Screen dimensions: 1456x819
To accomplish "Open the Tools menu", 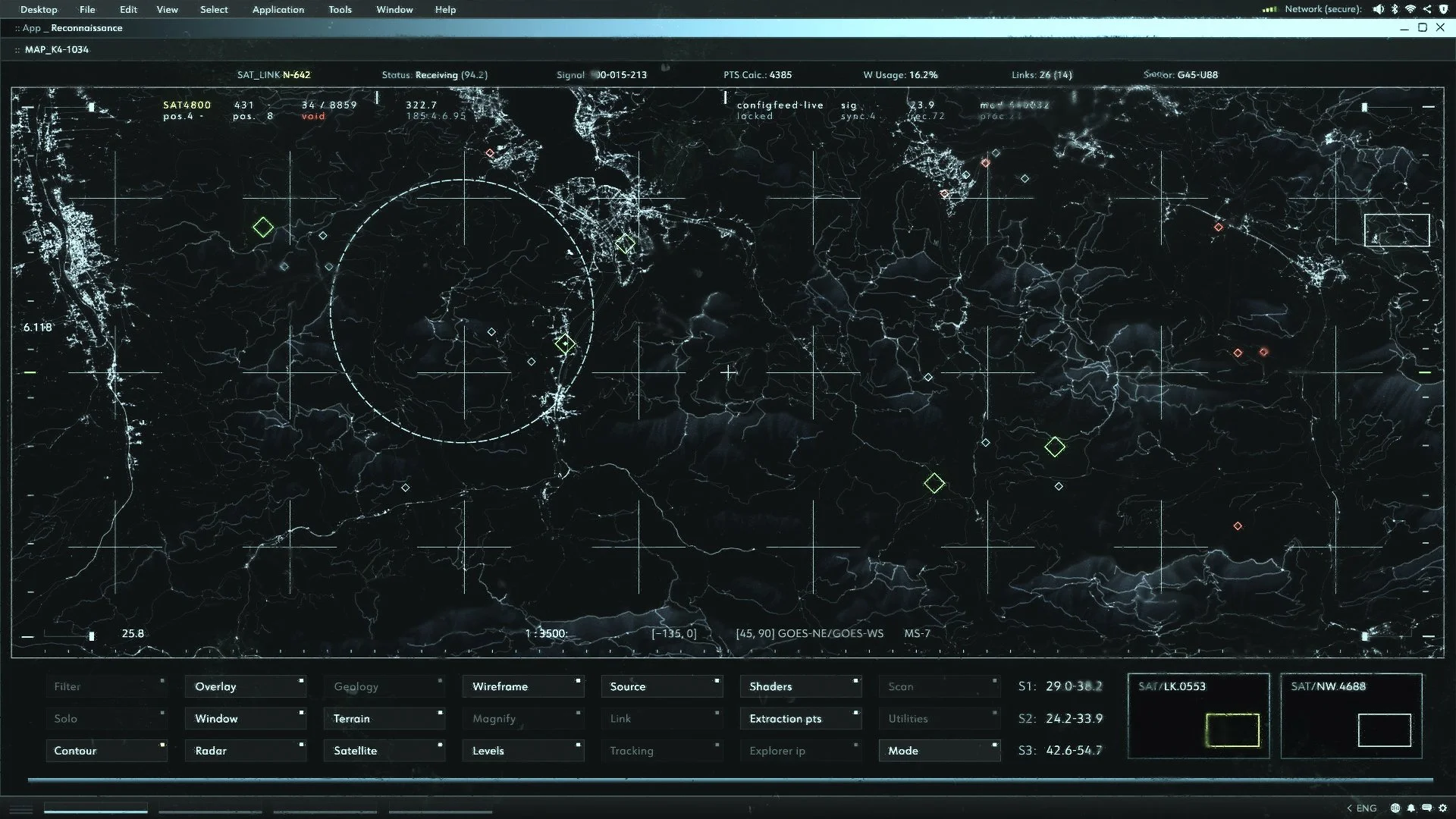I will click(340, 10).
